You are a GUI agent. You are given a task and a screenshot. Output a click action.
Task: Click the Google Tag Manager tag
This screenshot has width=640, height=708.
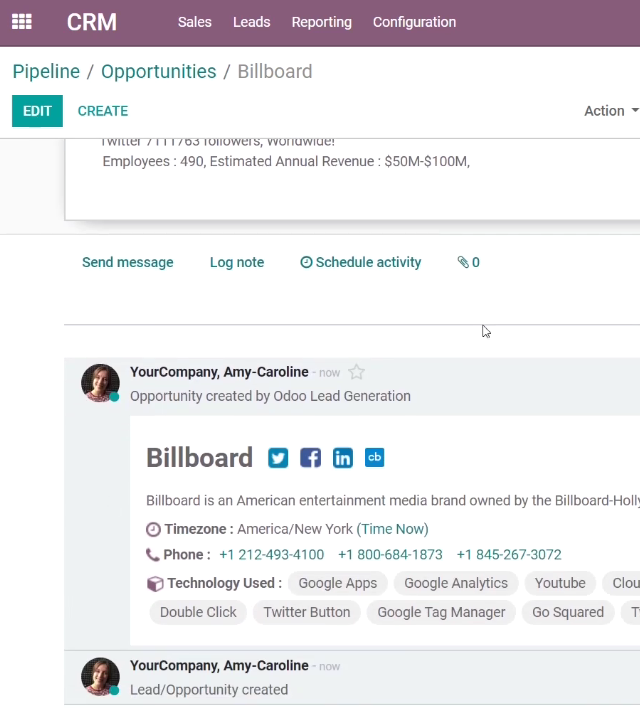tap(441, 612)
